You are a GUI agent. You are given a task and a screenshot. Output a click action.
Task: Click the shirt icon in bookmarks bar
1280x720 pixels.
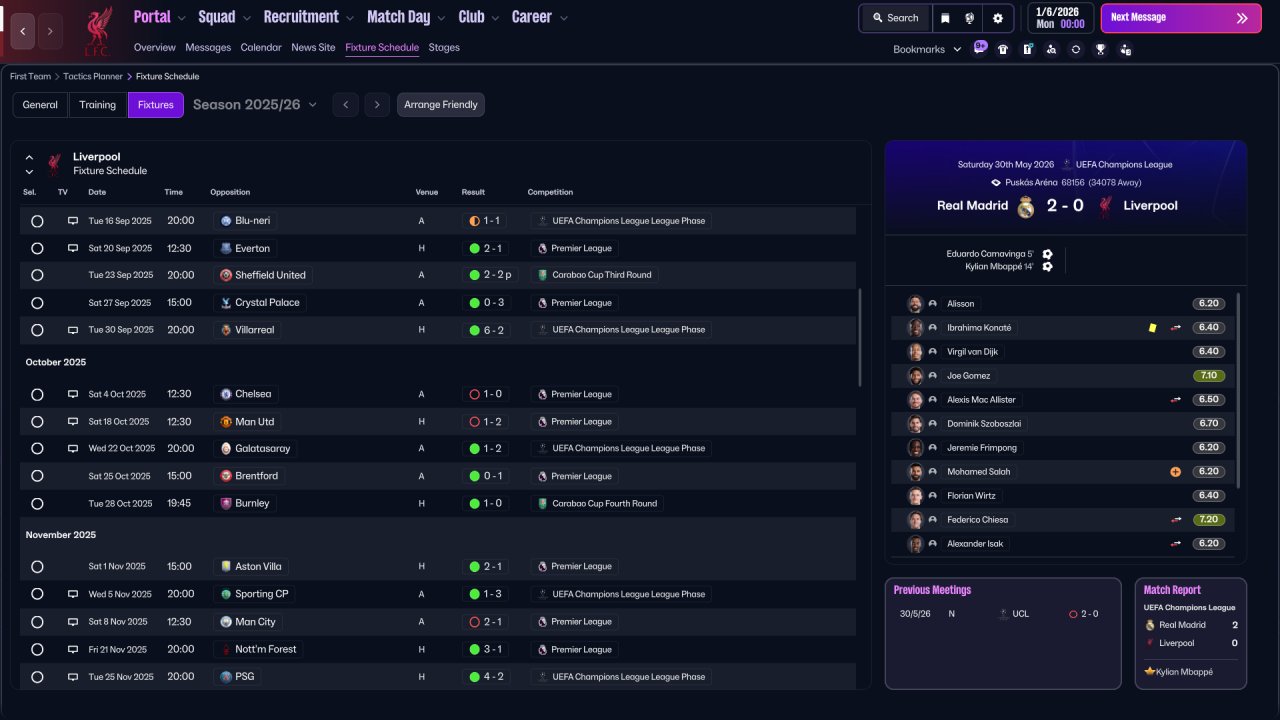coord(1003,49)
